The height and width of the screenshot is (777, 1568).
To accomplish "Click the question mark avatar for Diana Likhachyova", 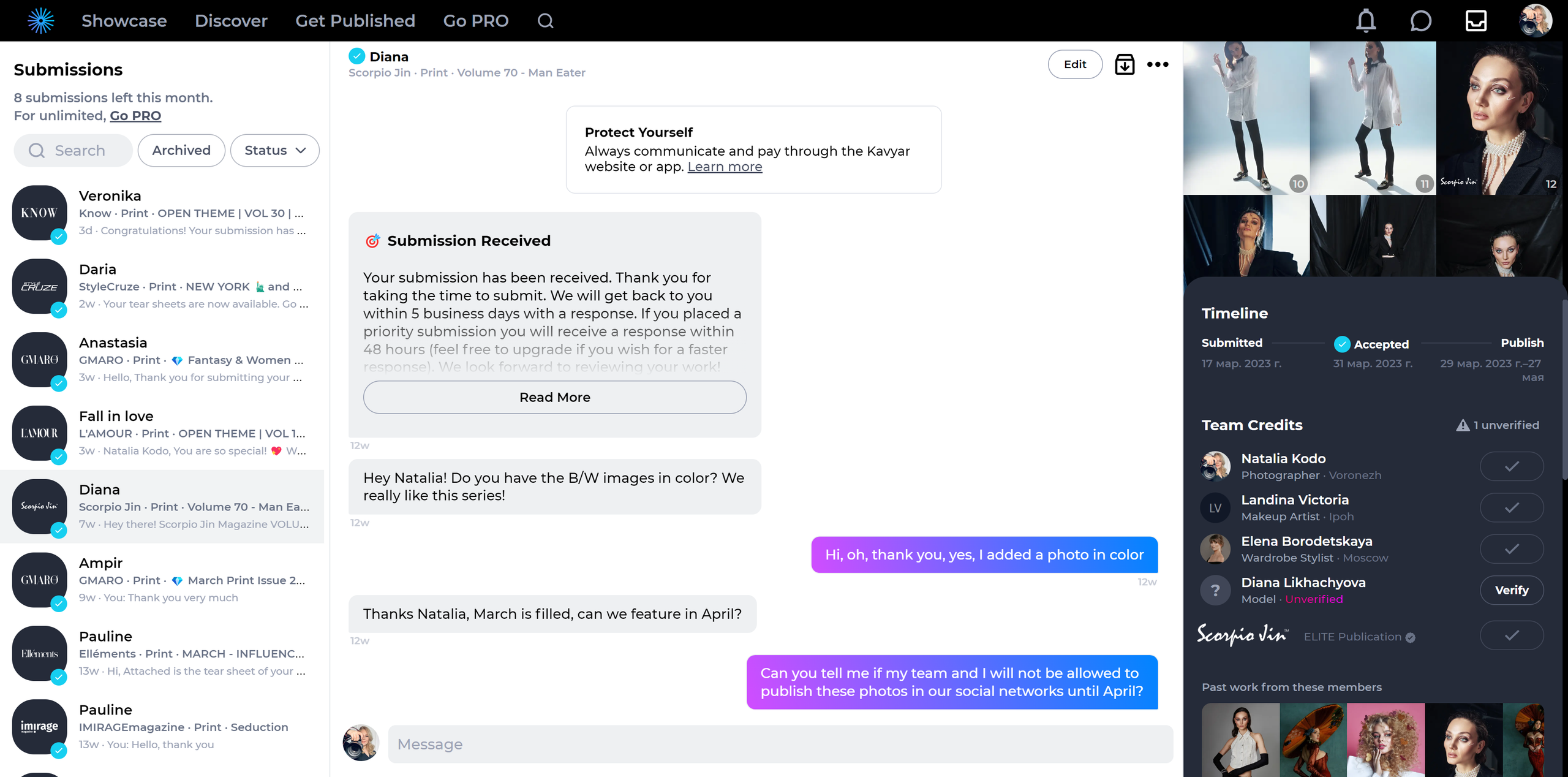I will [x=1215, y=590].
